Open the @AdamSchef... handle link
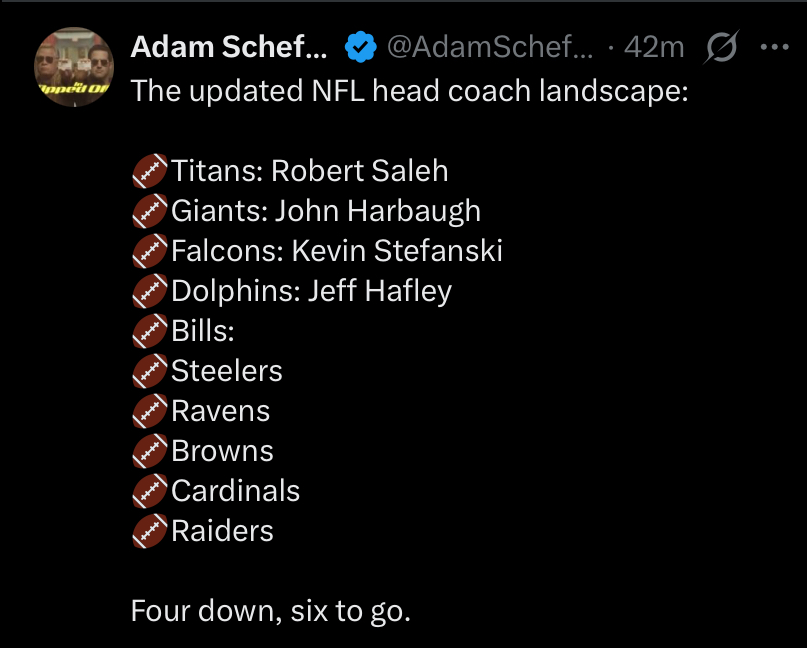This screenshot has height=648, width=807. [489, 46]
